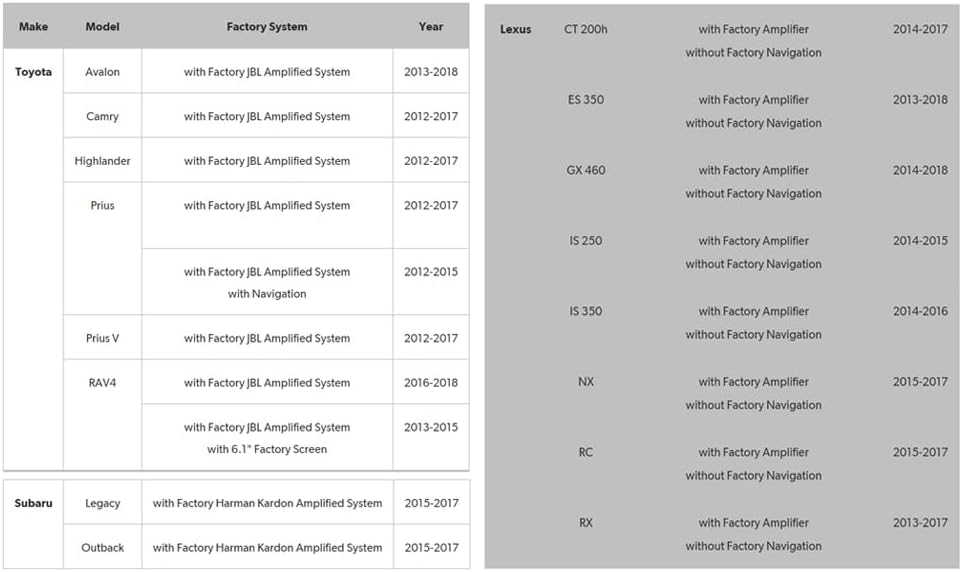Click the Highlander model cell
The height and width of the screenshot is (572, 962).
(x=102, y=161)
